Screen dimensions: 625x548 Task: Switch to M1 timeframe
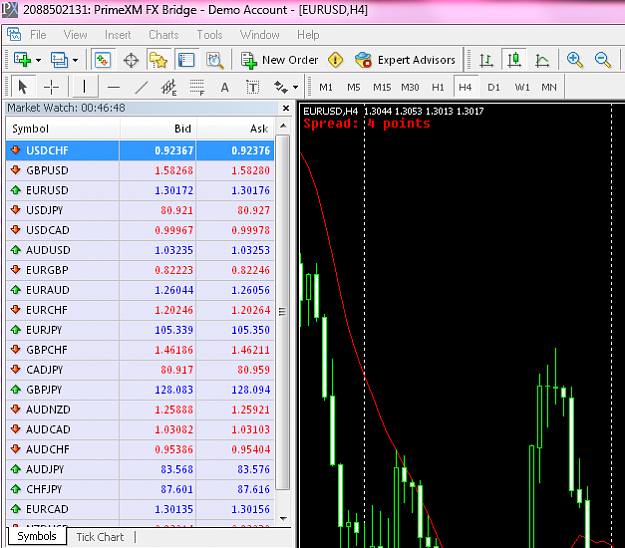point(326,87)
